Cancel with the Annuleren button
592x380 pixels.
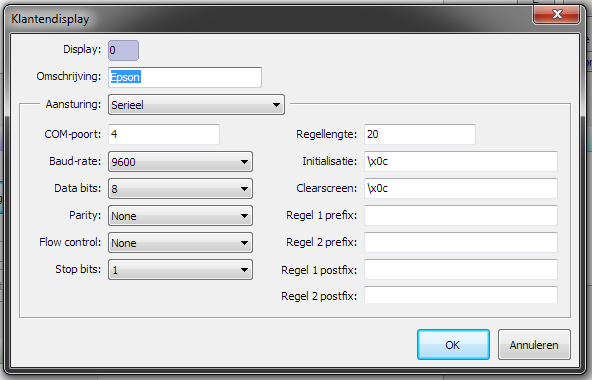point(534,344)
